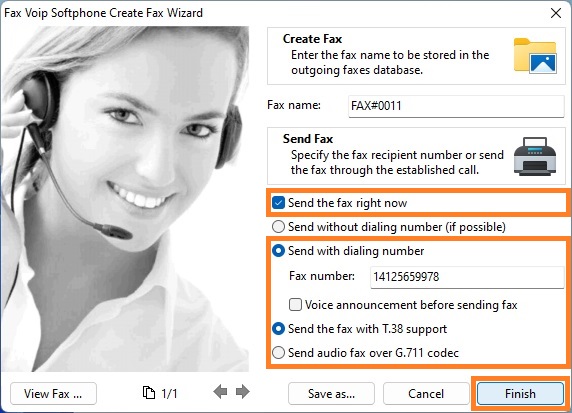This screenshot has width=572, height=413.
Task: Choose Send the fax with T.38 support
Action: tap(278, 329)
